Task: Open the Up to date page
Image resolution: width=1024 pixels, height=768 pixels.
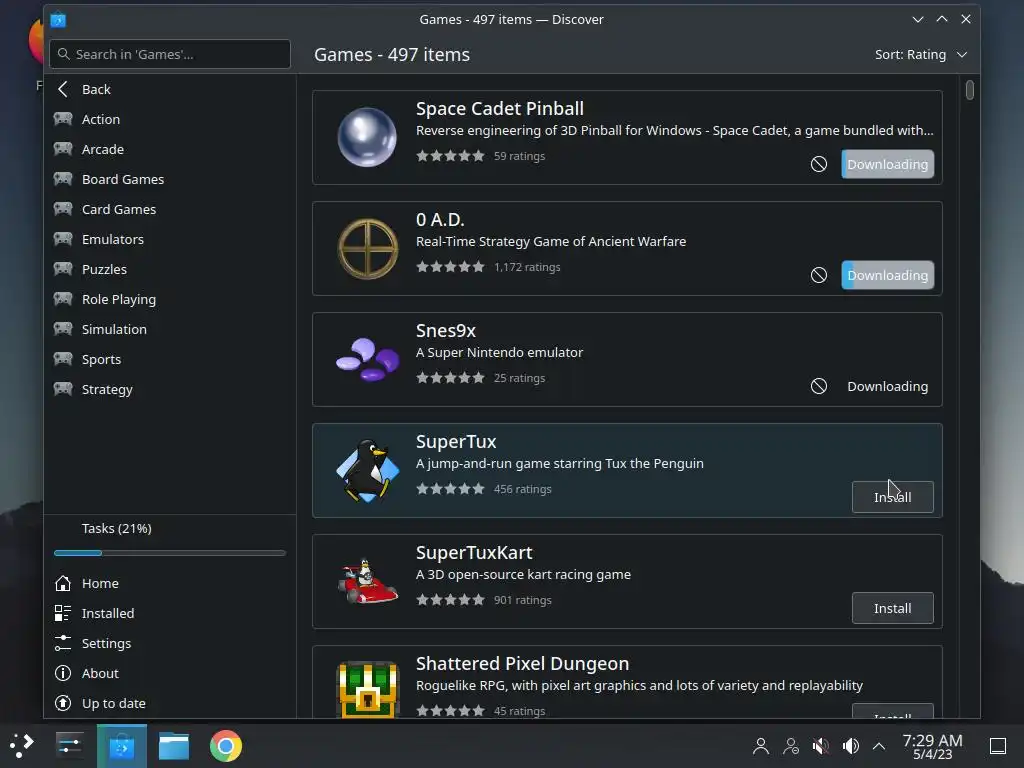Action: pyautogui.click(x=170, y=703)
